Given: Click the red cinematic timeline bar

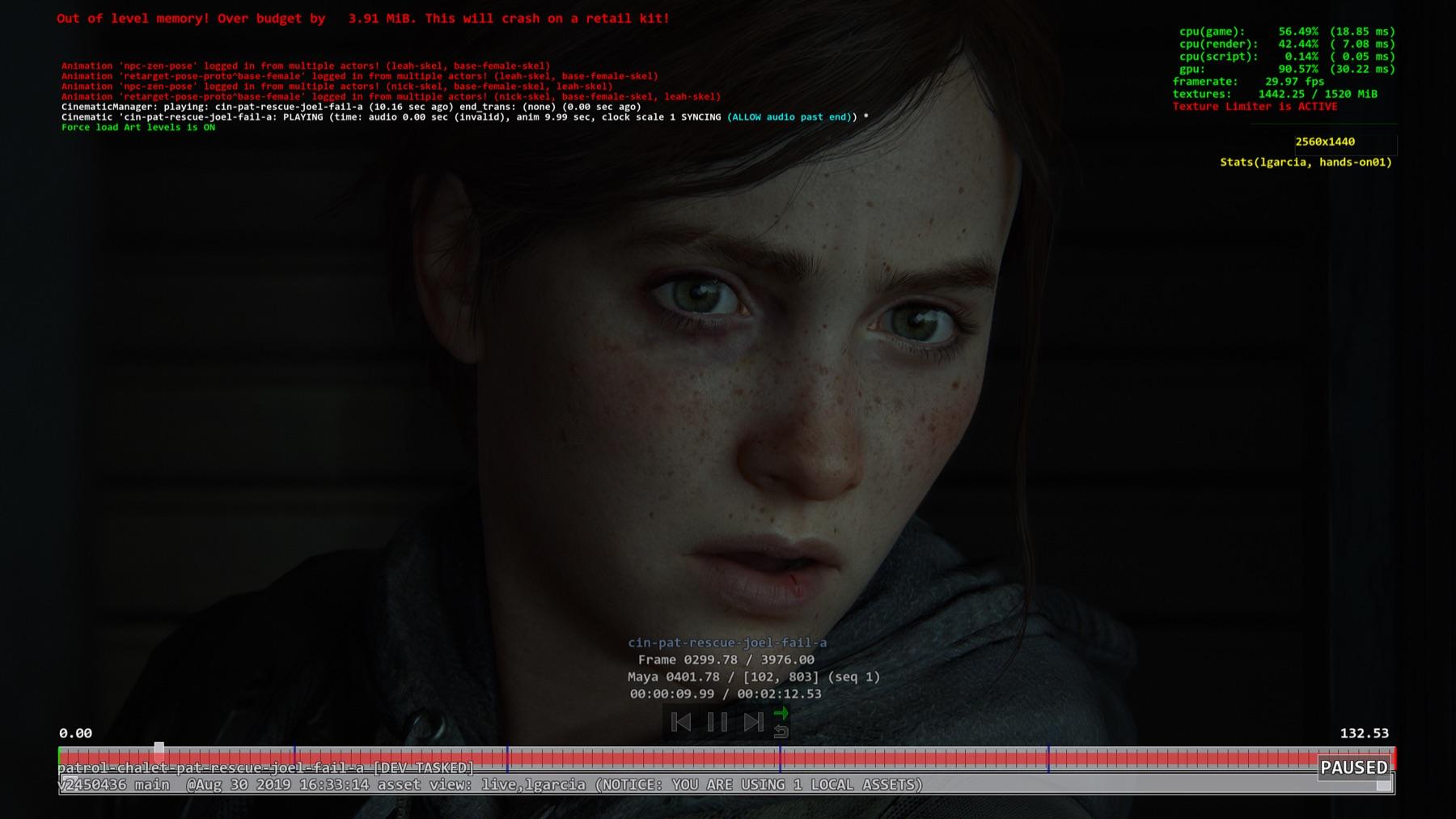Looking at the screenshot, I should [x=726, y=758].
